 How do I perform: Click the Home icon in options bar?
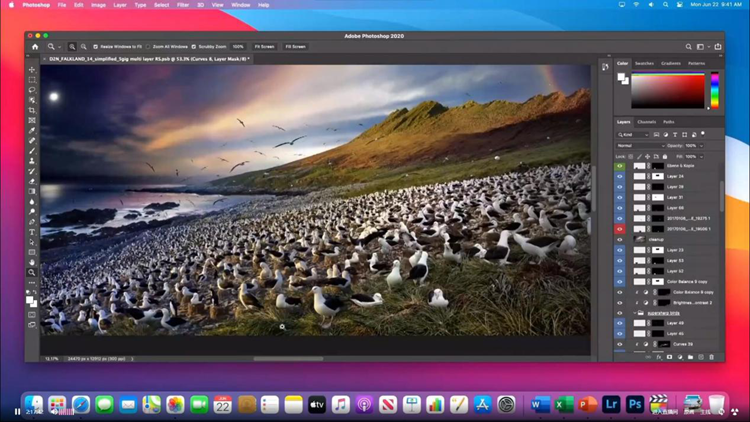tap(35, 47)
